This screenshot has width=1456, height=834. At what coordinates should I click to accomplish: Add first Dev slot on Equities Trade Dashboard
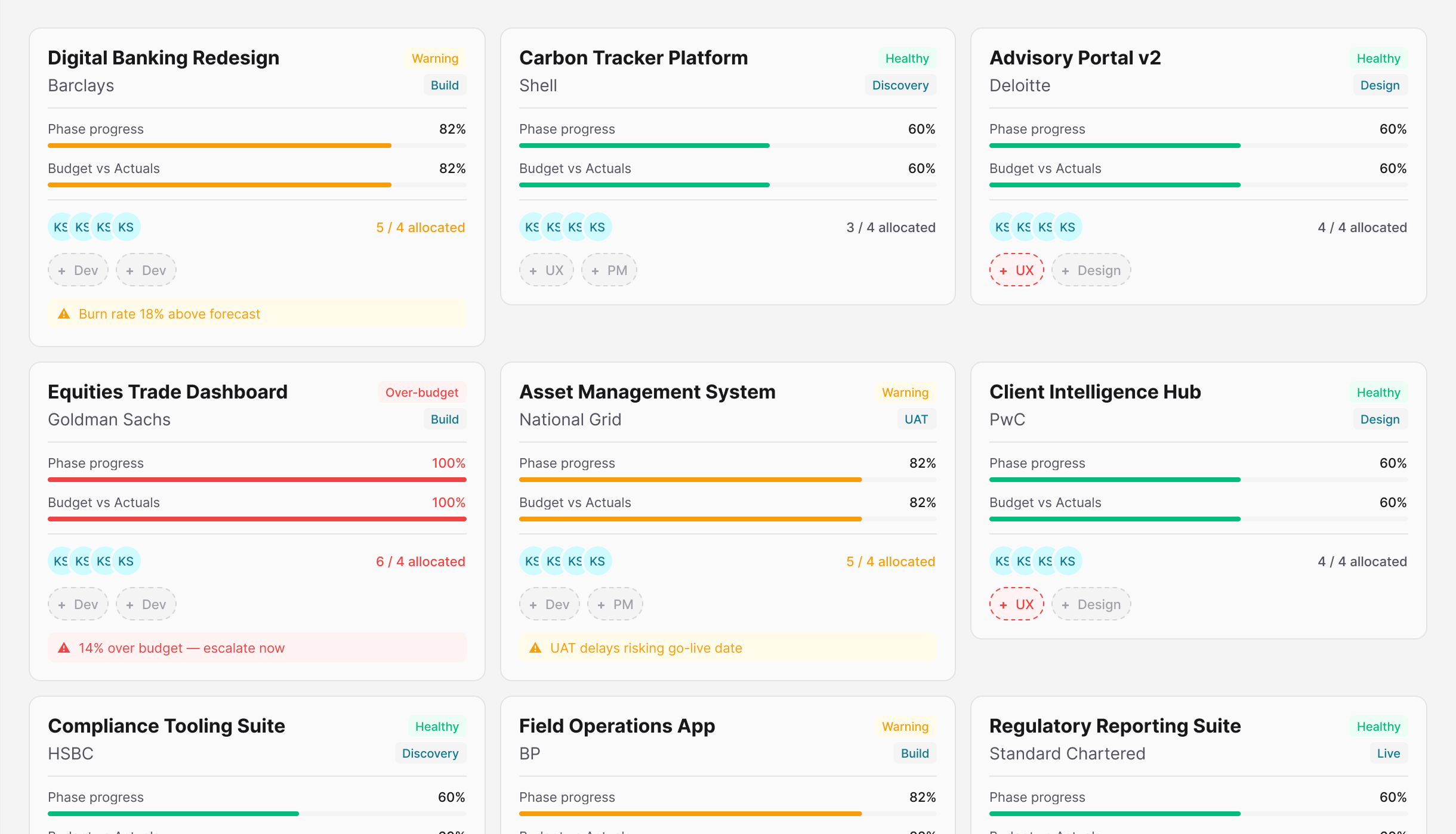pyautogui.click(x=78, y=604)
